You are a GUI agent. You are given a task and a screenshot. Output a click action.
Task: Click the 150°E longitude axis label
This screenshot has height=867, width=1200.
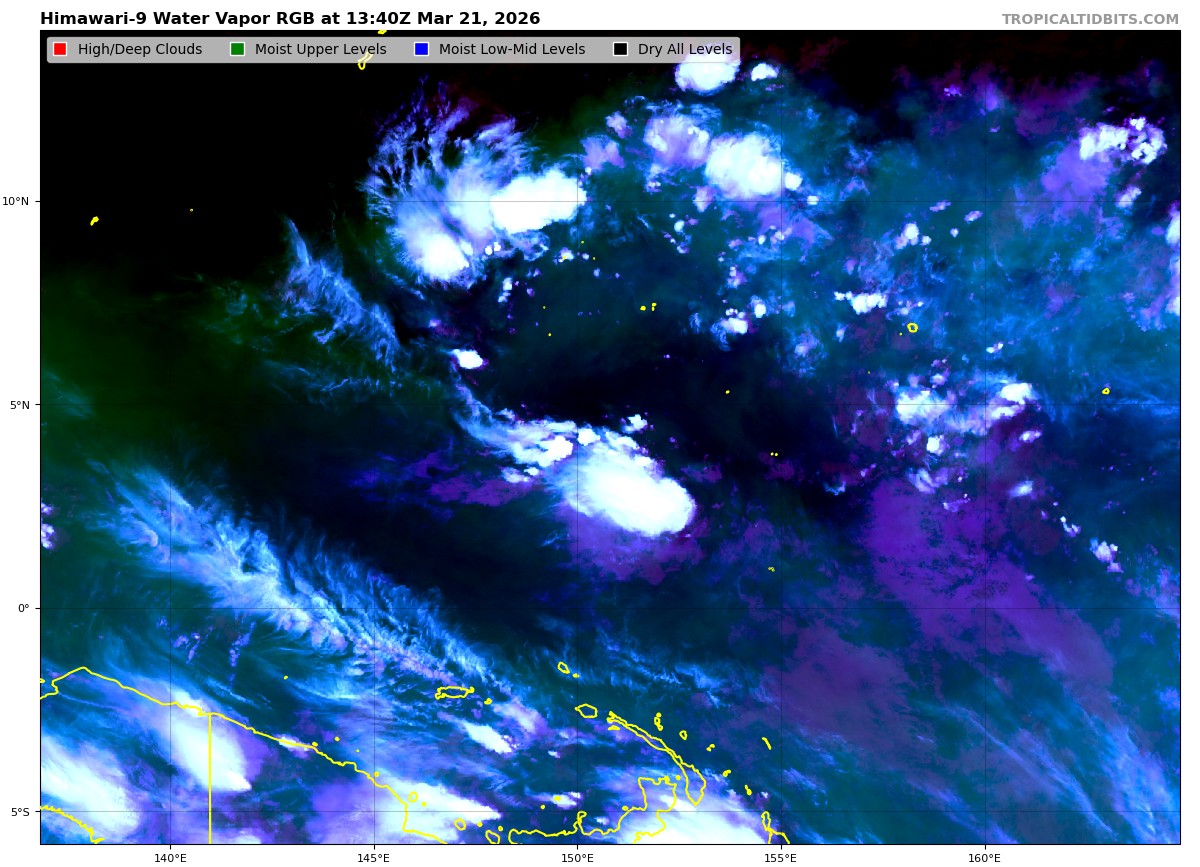577,857
